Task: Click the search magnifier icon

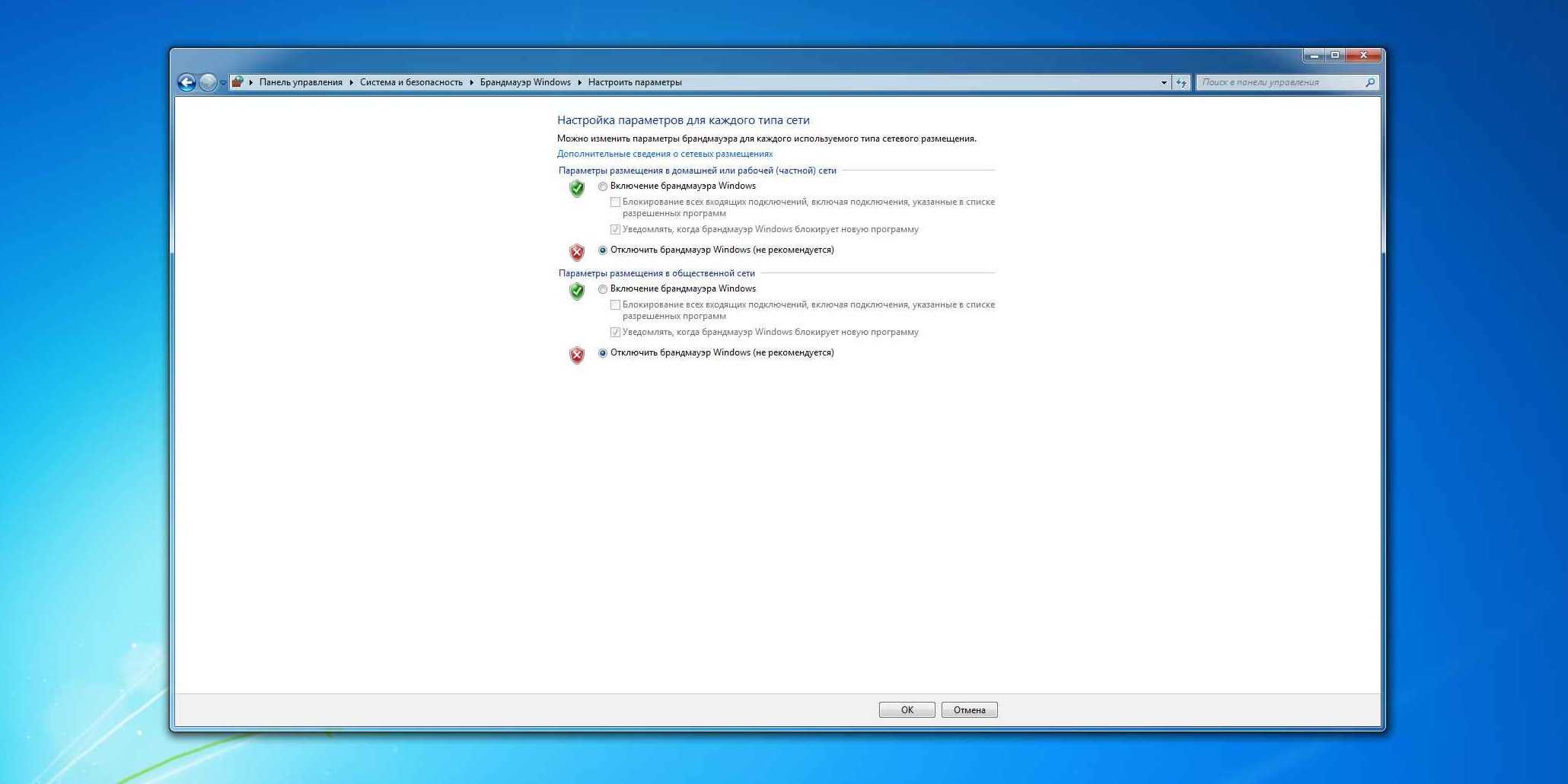Action: 1370,82
